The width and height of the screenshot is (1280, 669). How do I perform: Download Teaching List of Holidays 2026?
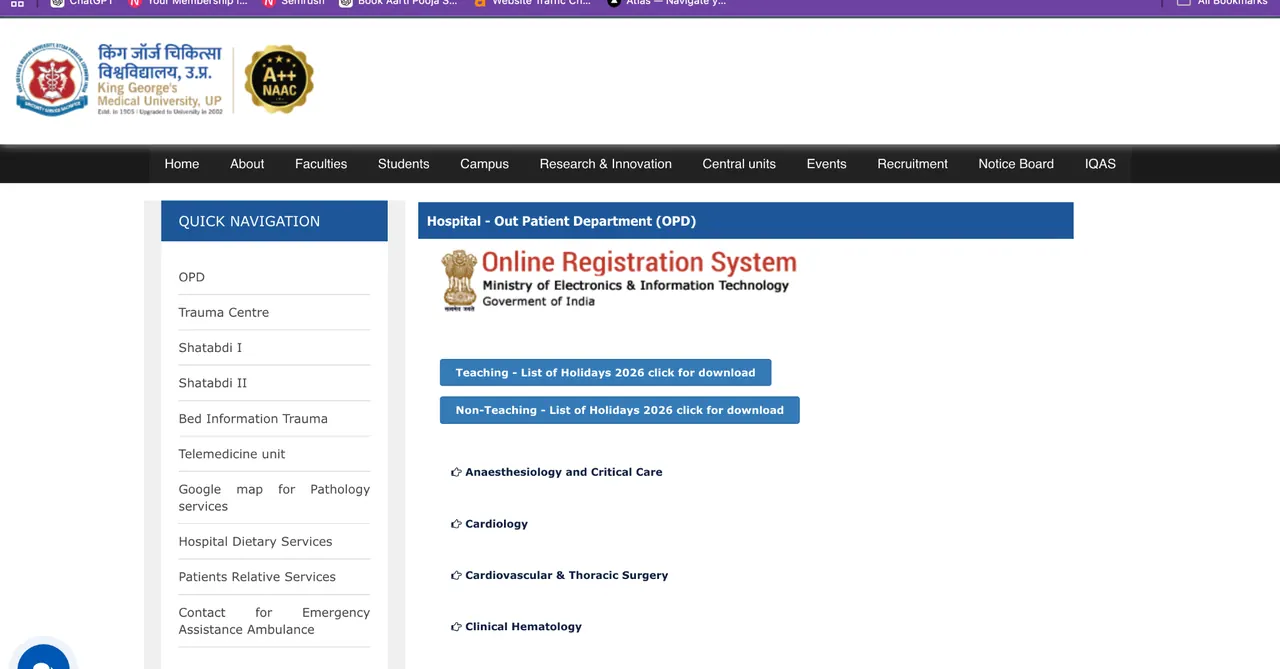[605, 372]
